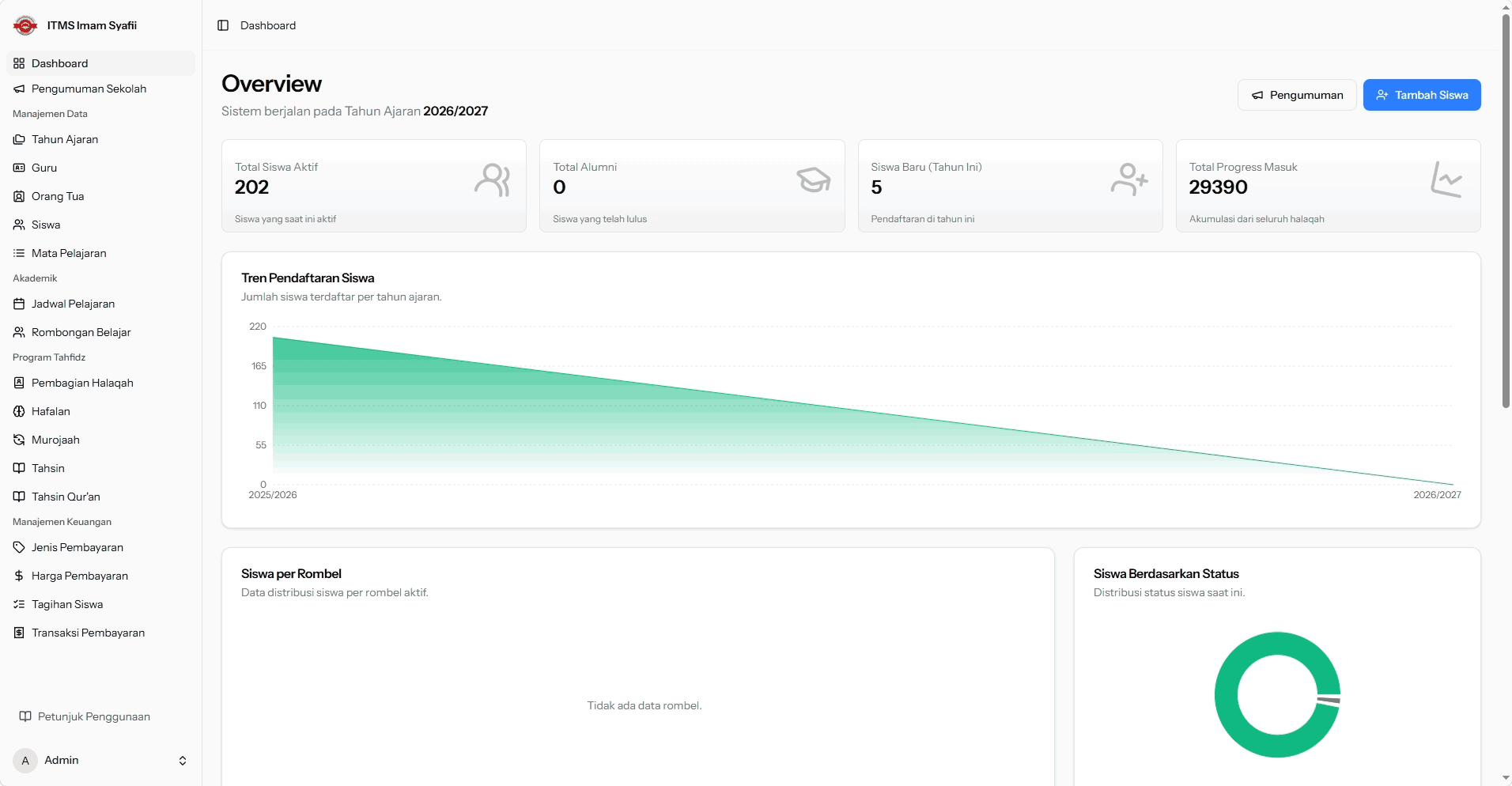Open Harga Pembayaran from sidebar

(x=100, y=576)
